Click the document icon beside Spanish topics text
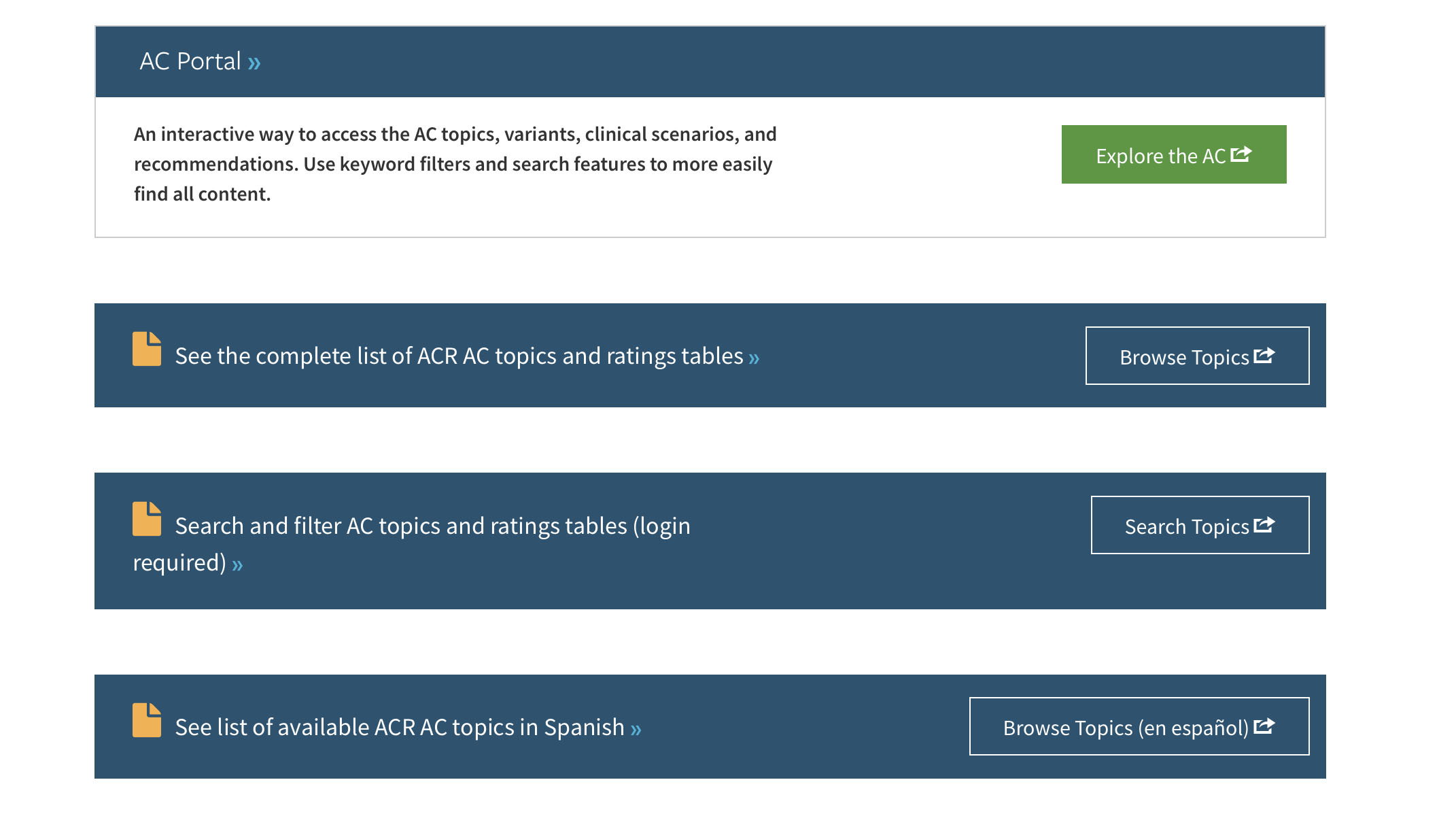The width and height of the screenshot is (1456, 831). pos(147,720)
